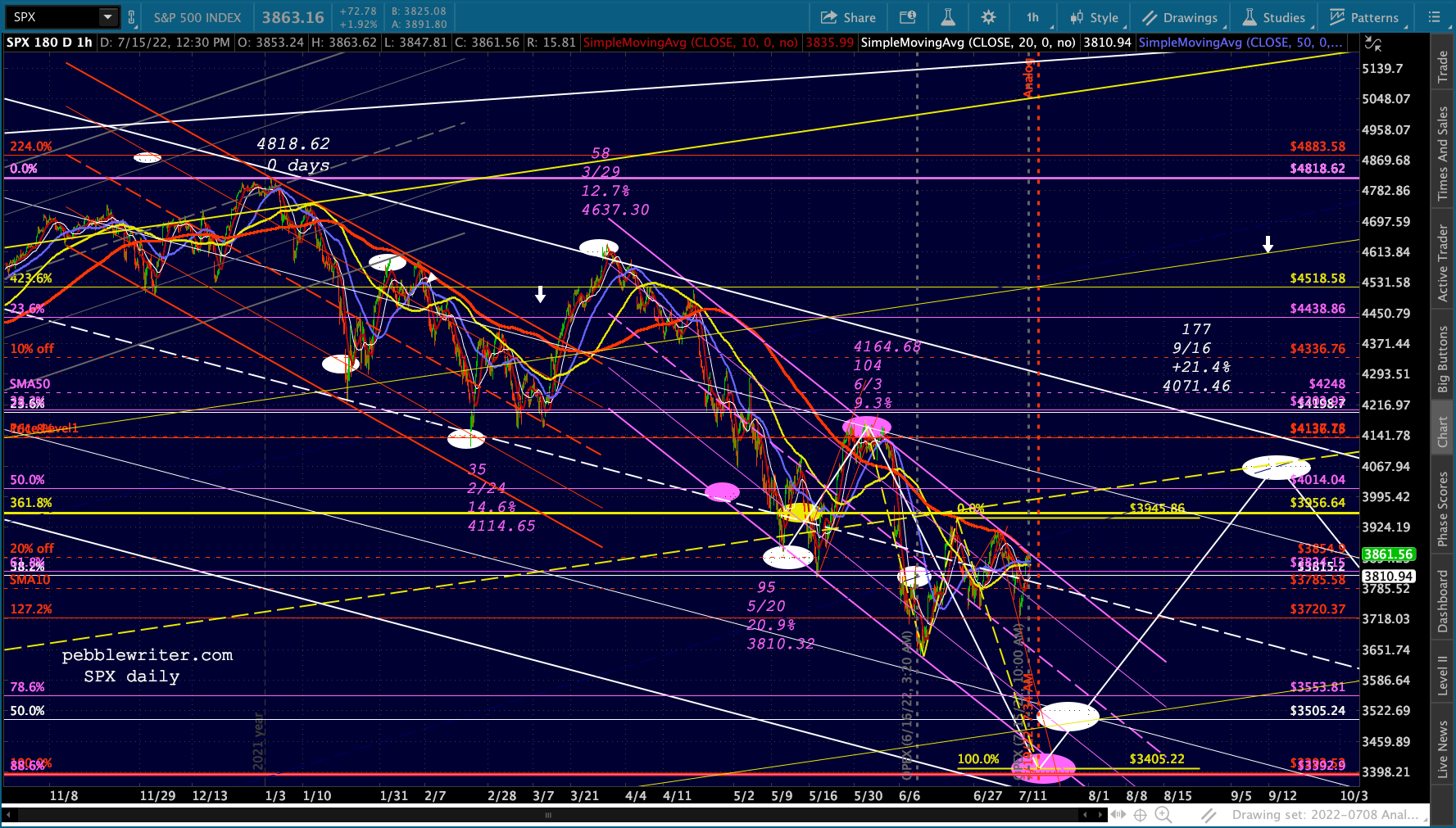Click the crosshair pan icon
The image size is (1456, 828).
coord(1140,814)
